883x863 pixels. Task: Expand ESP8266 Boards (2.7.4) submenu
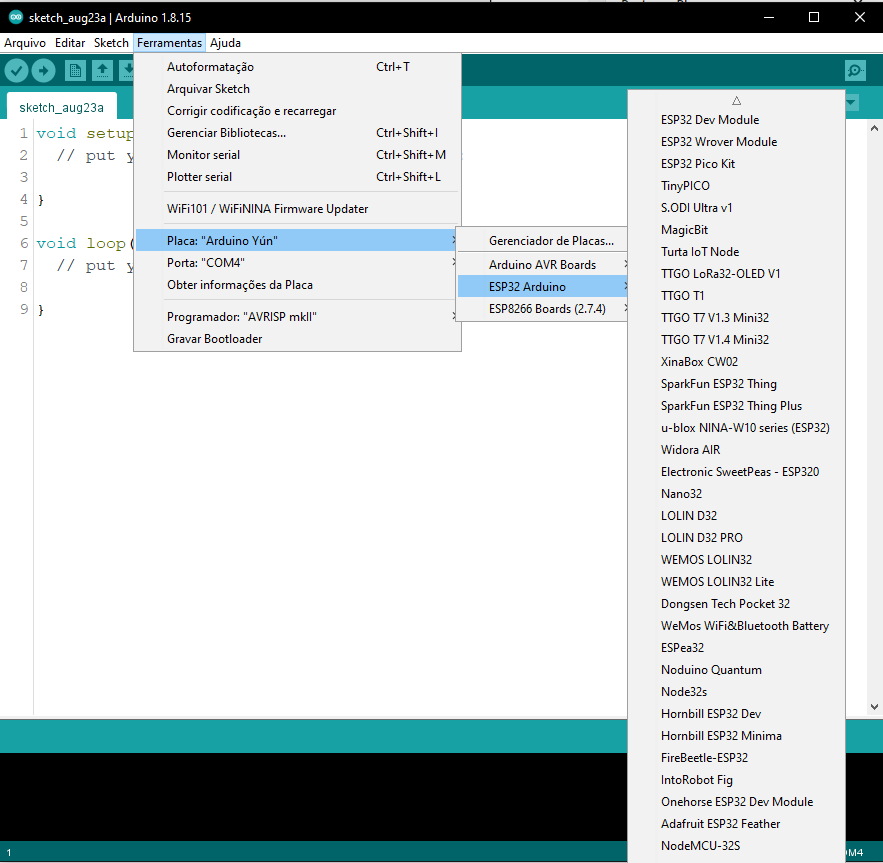tap(543, 309)
